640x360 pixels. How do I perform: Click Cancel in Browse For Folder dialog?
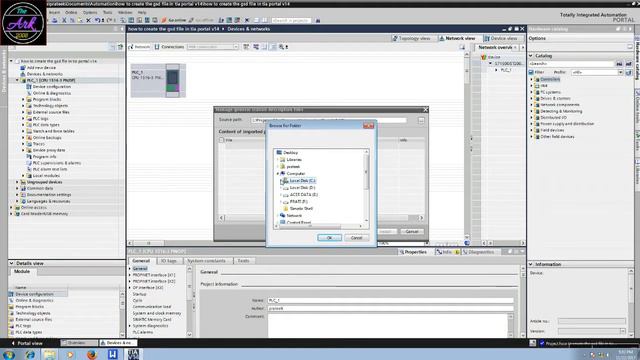pos(356,238)
